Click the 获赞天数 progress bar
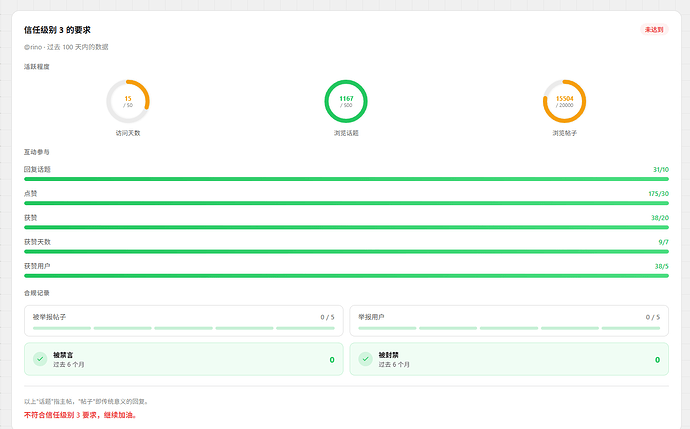Viewport: 690px width, 429px height. tap(346, 252)
